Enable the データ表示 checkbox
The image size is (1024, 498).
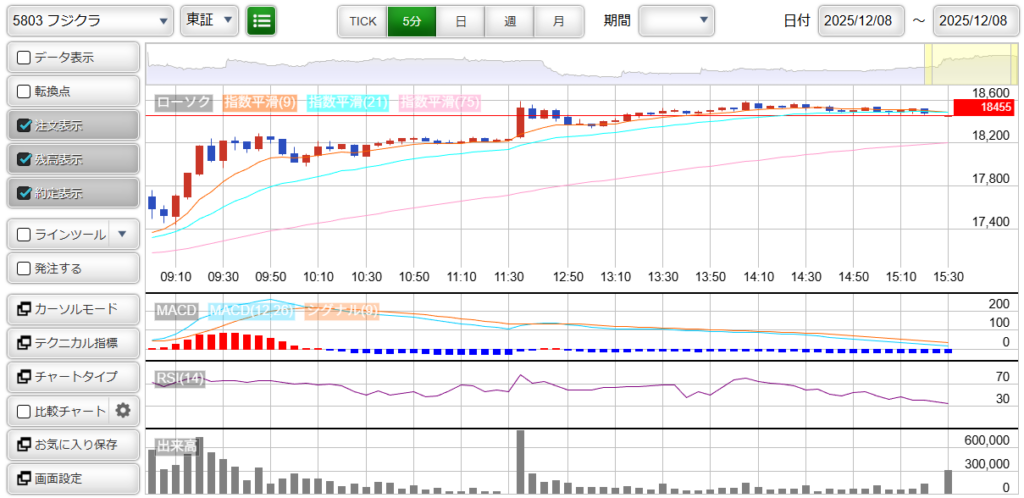pyautogui.click(x=25, y=58)
